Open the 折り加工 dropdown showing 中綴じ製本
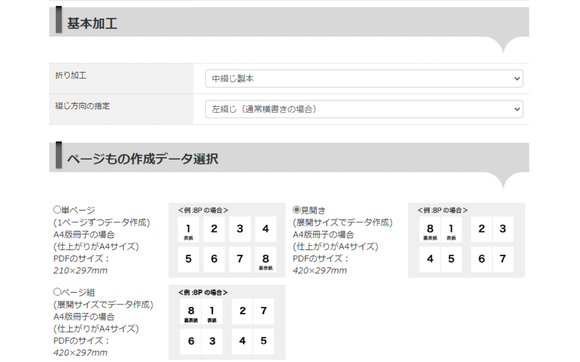The width and height of the screenshot is (580, 362). (364, 78)
